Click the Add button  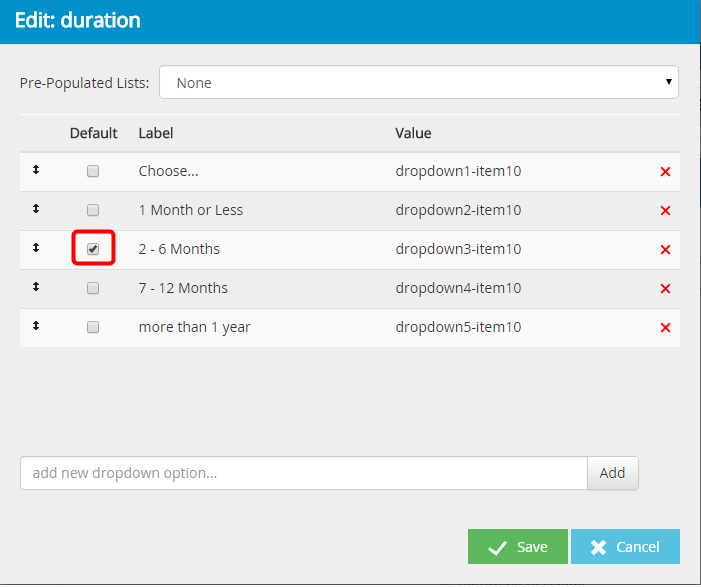612,473
